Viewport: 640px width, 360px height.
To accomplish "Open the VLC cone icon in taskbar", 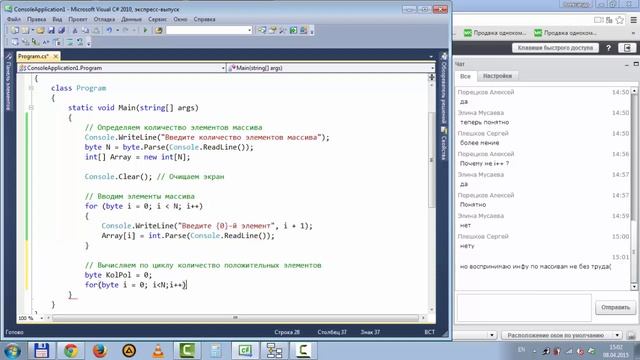I will click(158, 351).
